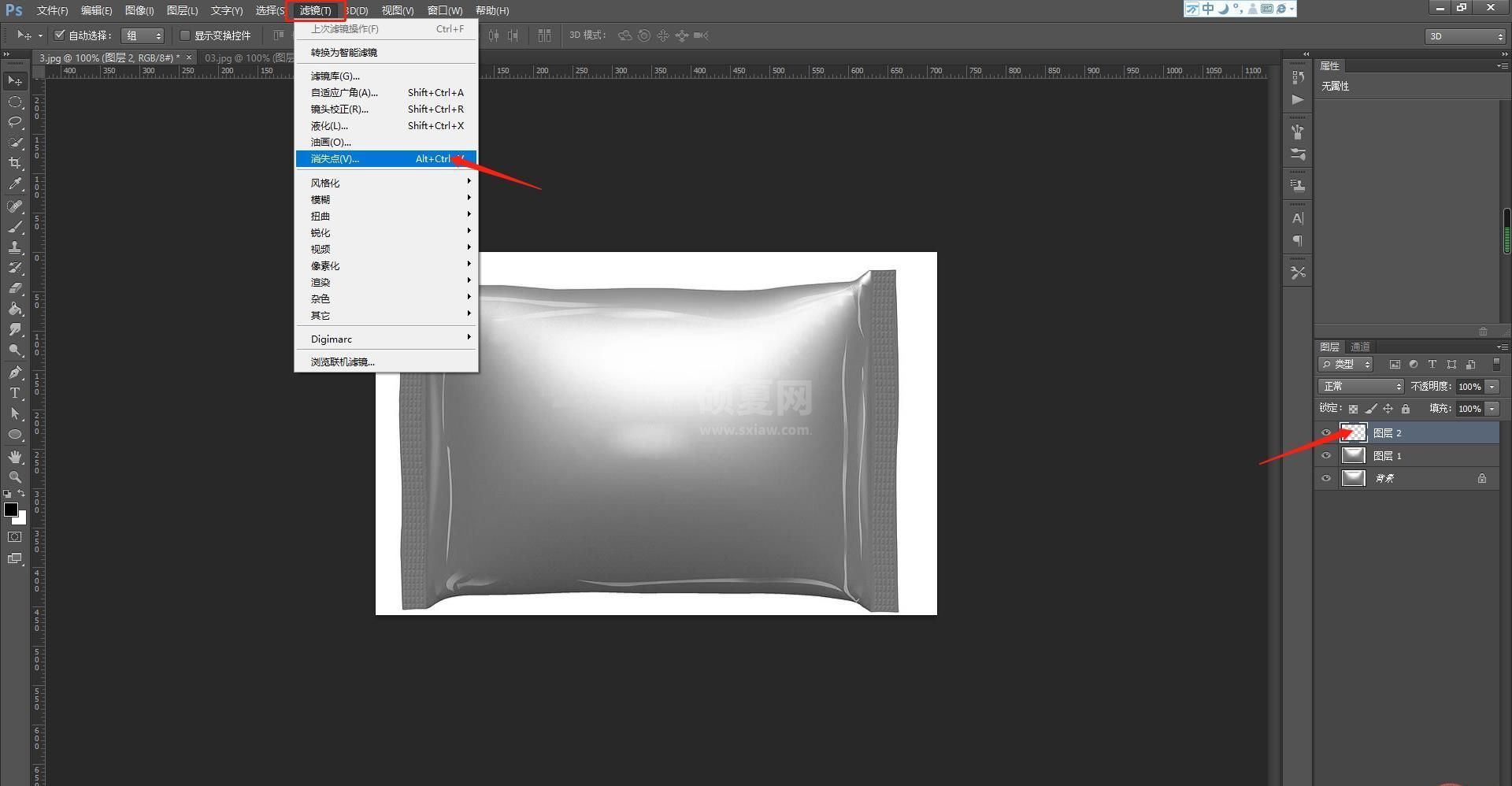Toggle the 自动选择 checkbox
This screenshot has height=786, width=1512.
[59, 35]
